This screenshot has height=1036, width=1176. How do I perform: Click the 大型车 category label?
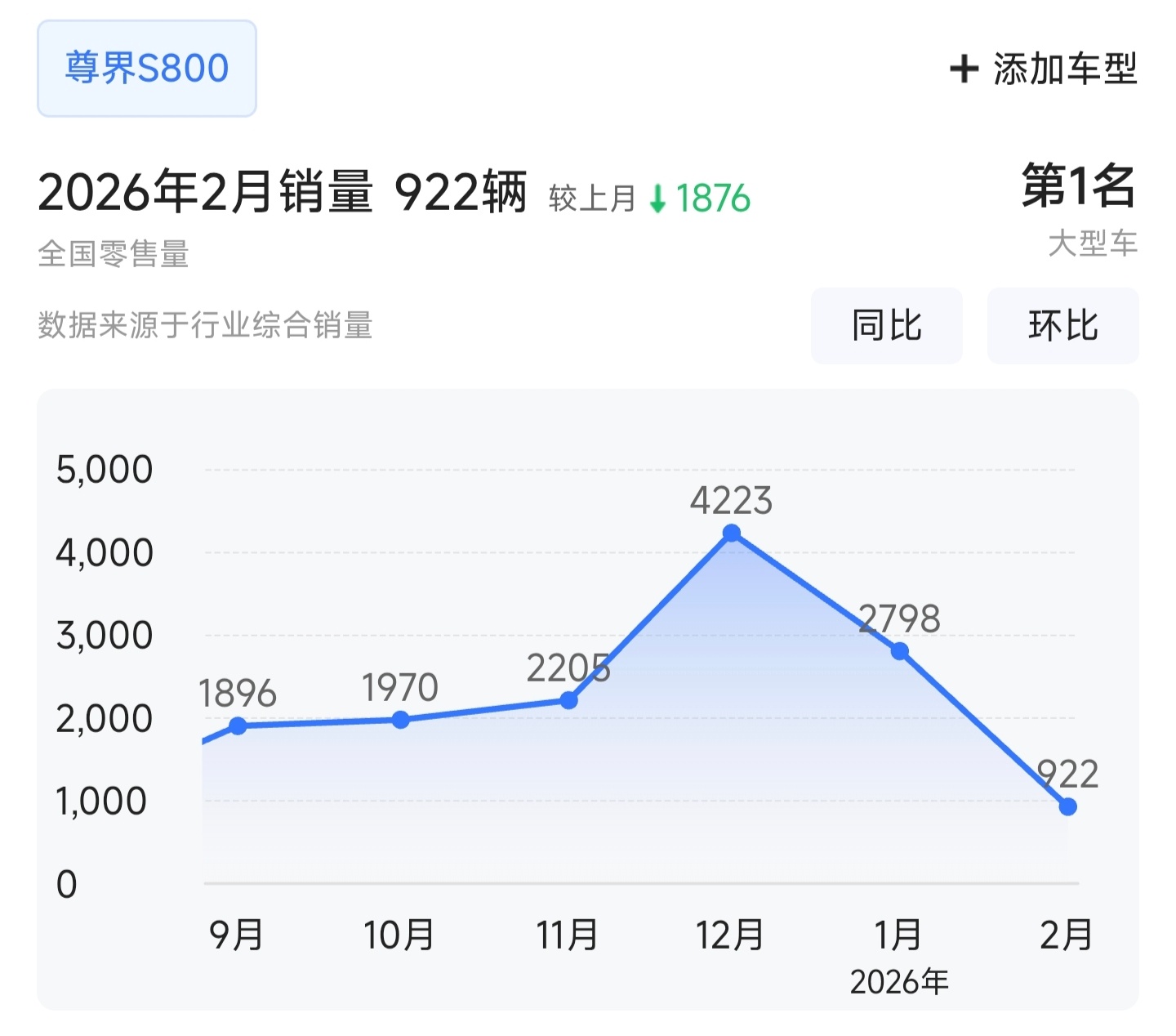(x=1094, y=243)
